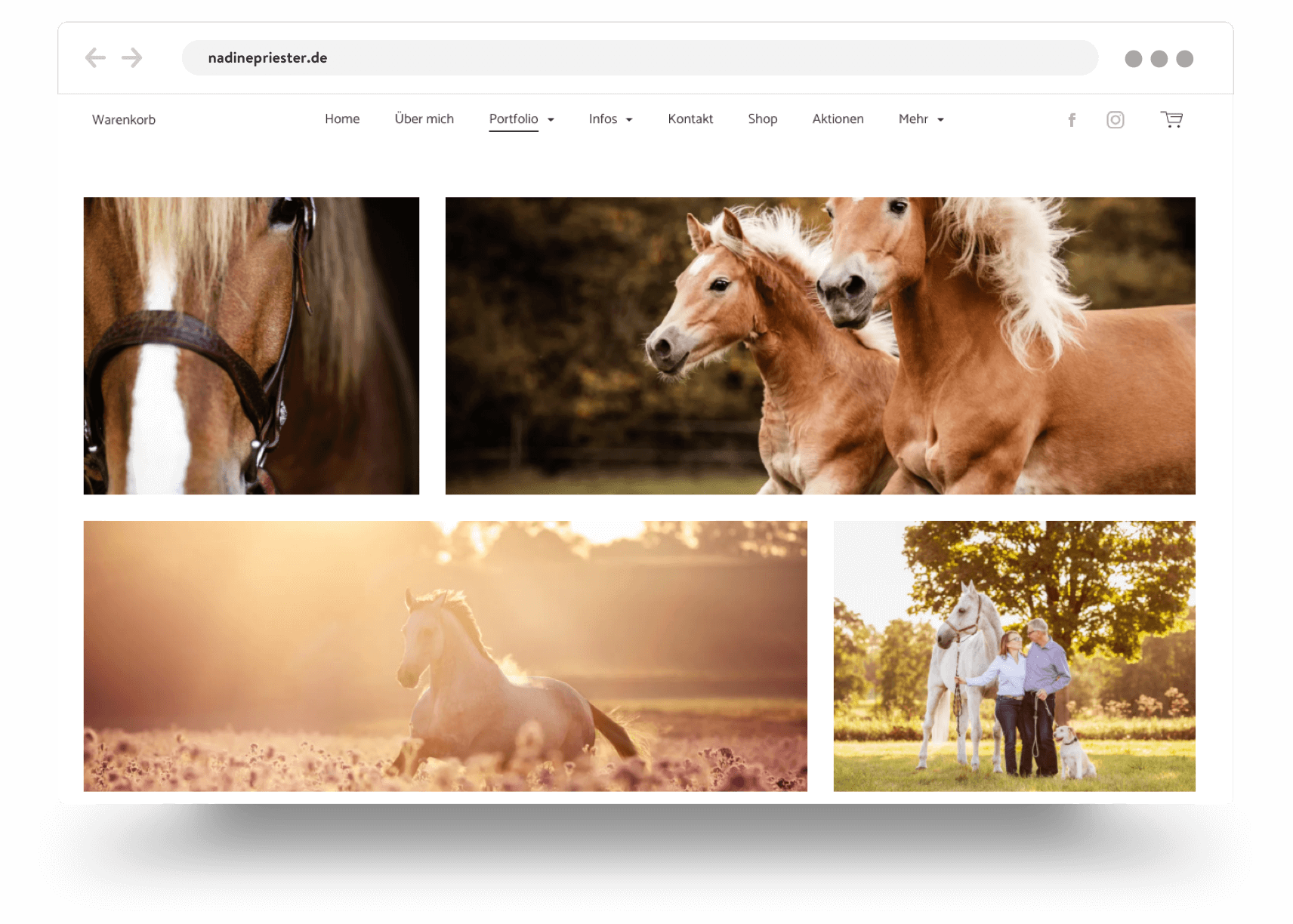This screenshot has width=1293, height=924.
Task: Open the Kontakt page
Action: coord(690,119)
